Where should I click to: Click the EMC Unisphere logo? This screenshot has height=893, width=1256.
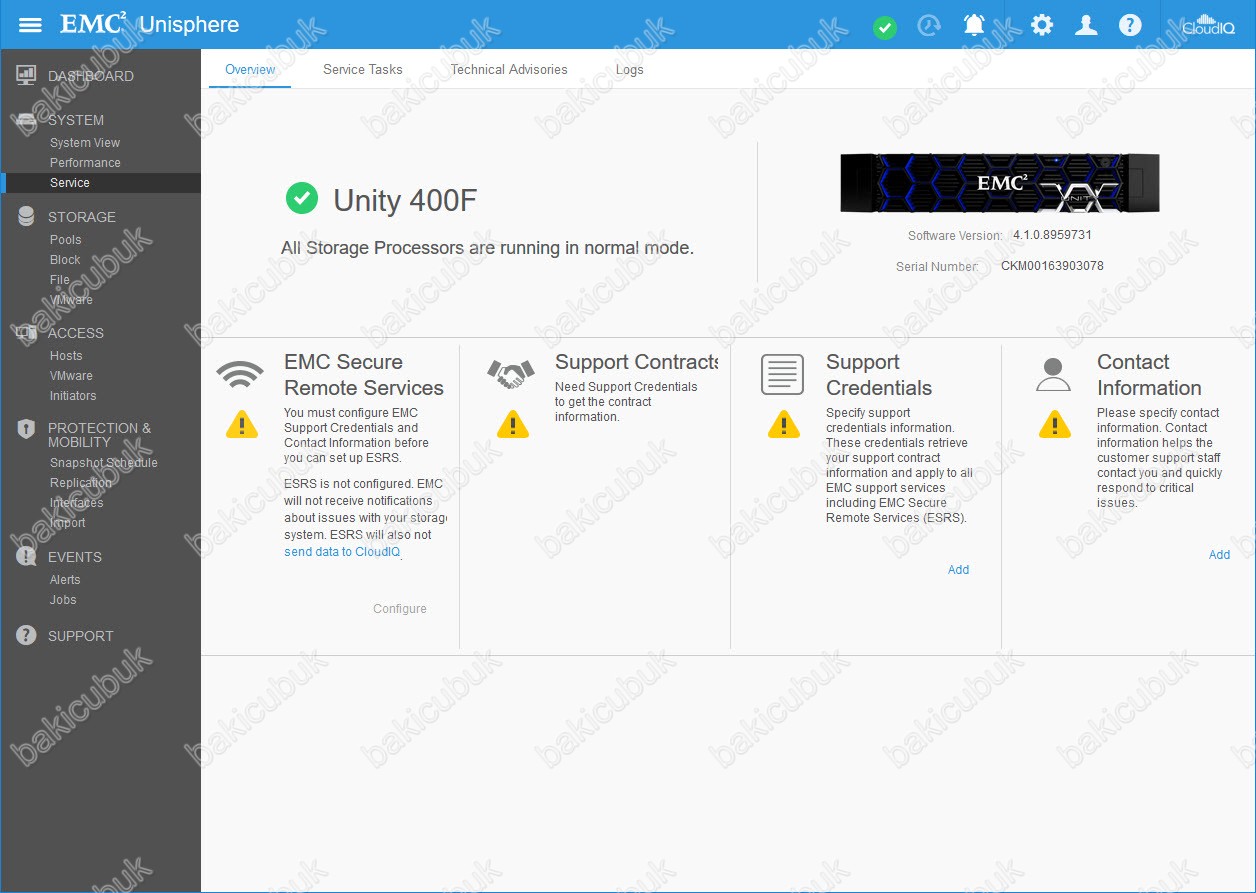click(x=150, y=25)
